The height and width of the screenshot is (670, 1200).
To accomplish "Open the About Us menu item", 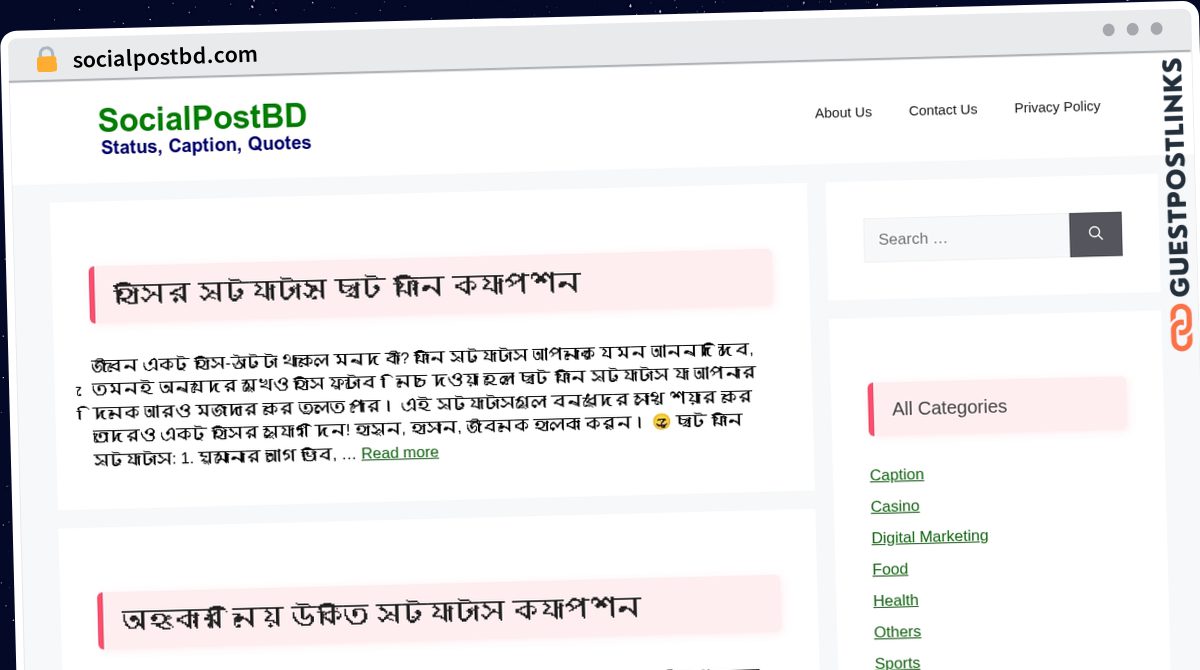I will [843, 112].
